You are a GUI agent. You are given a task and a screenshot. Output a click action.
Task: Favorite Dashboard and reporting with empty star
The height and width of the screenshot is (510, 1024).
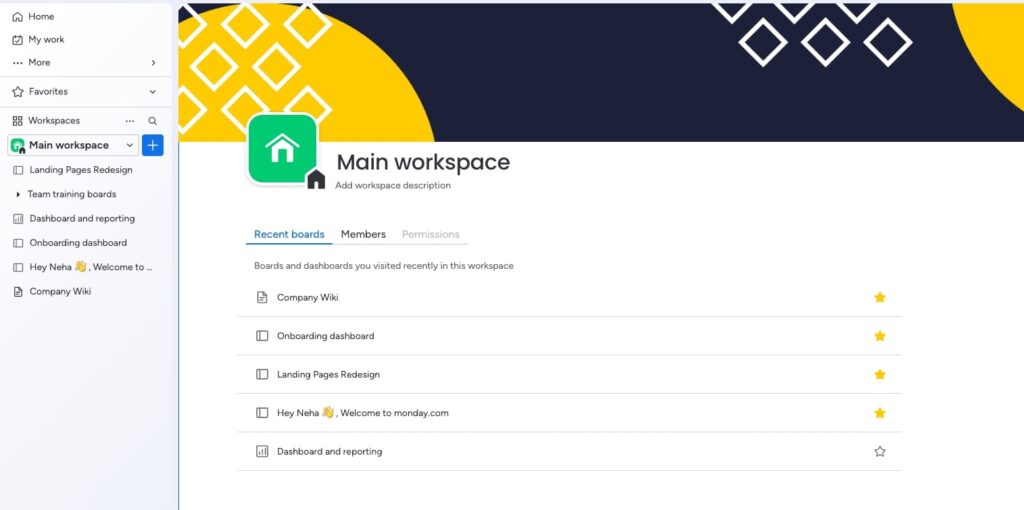point(880,452)
